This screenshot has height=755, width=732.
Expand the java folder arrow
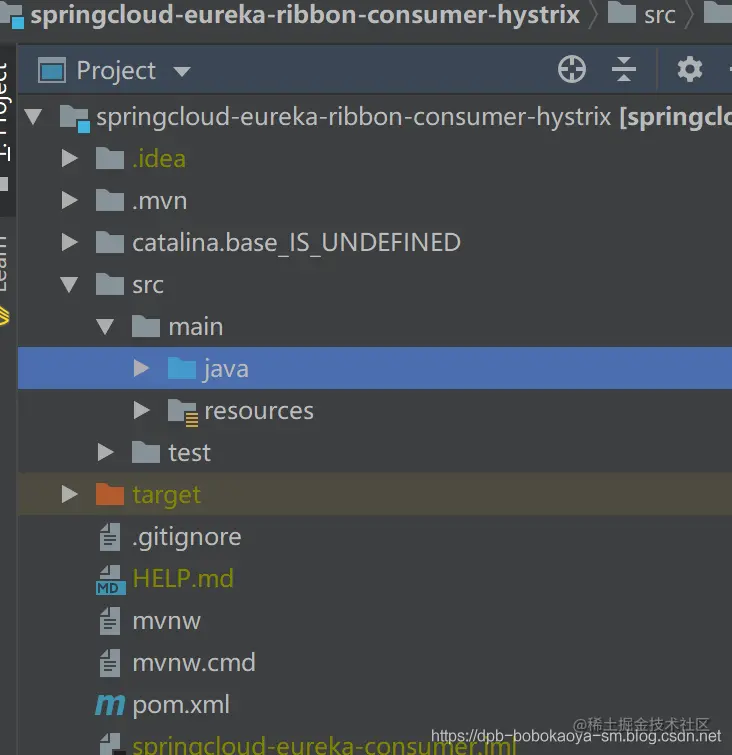[x=141, y=368]
